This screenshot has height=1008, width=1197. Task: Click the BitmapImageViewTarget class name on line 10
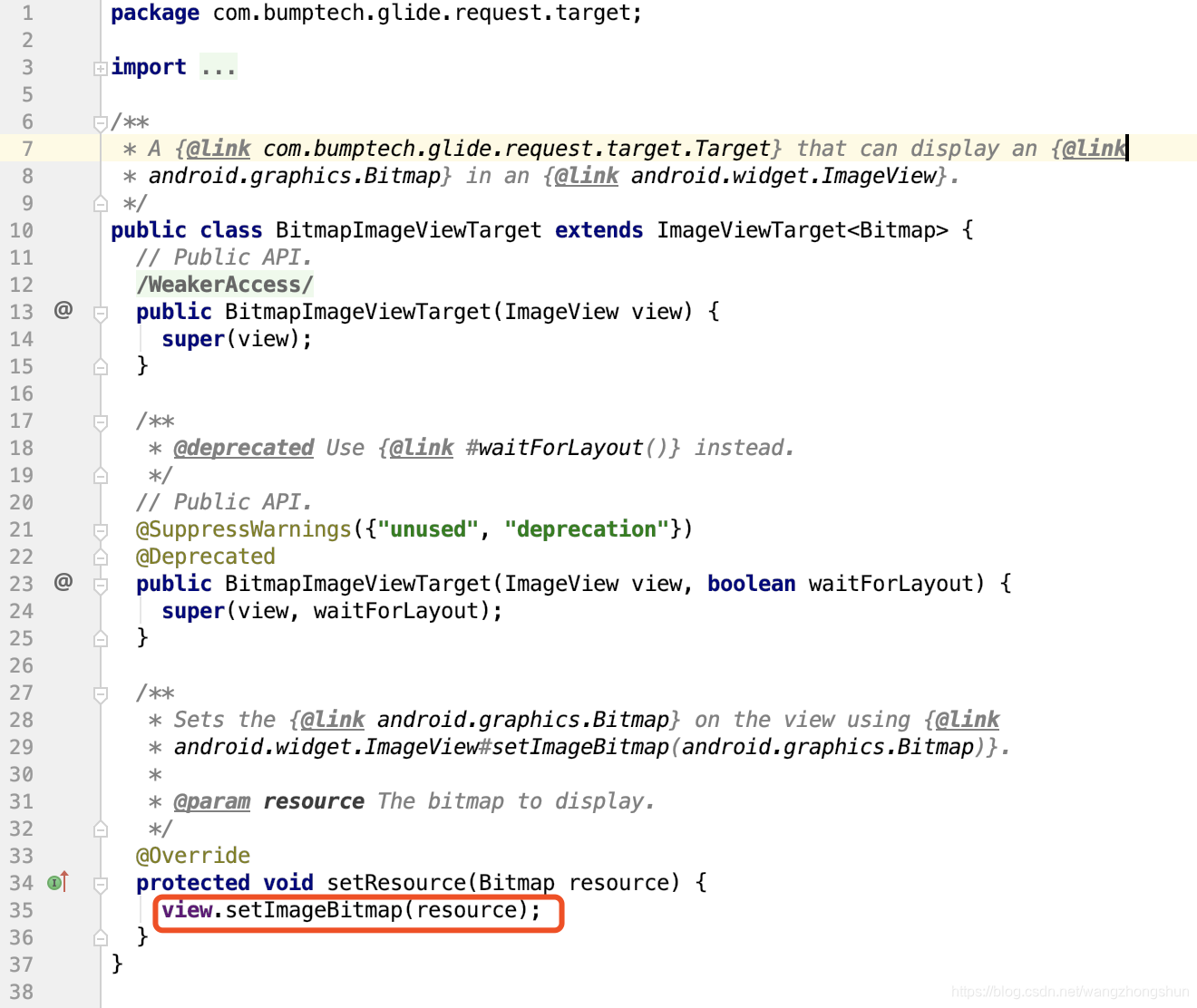(x=408, y=230)
